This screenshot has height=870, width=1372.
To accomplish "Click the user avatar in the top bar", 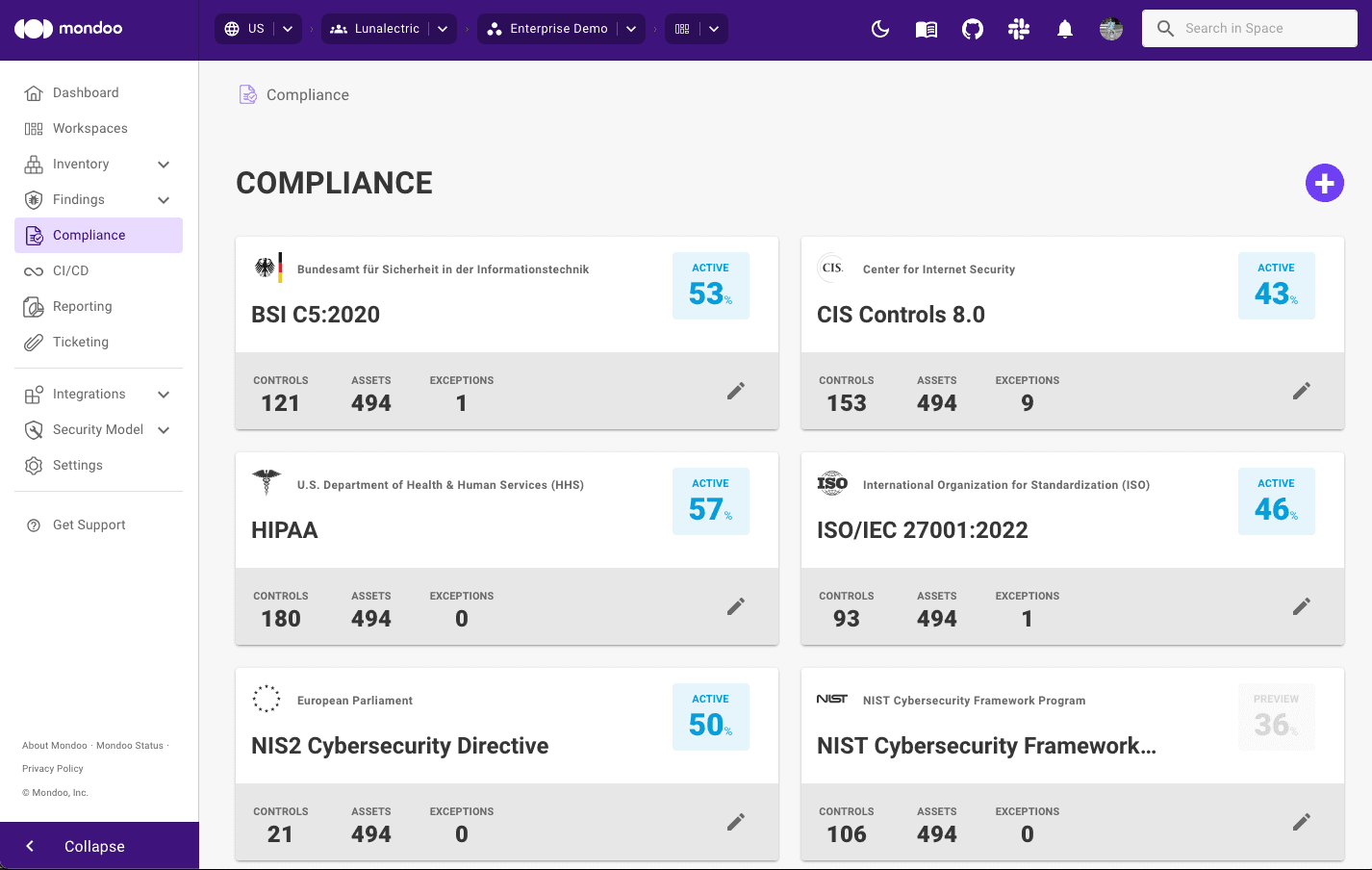I will (1110, 28).
